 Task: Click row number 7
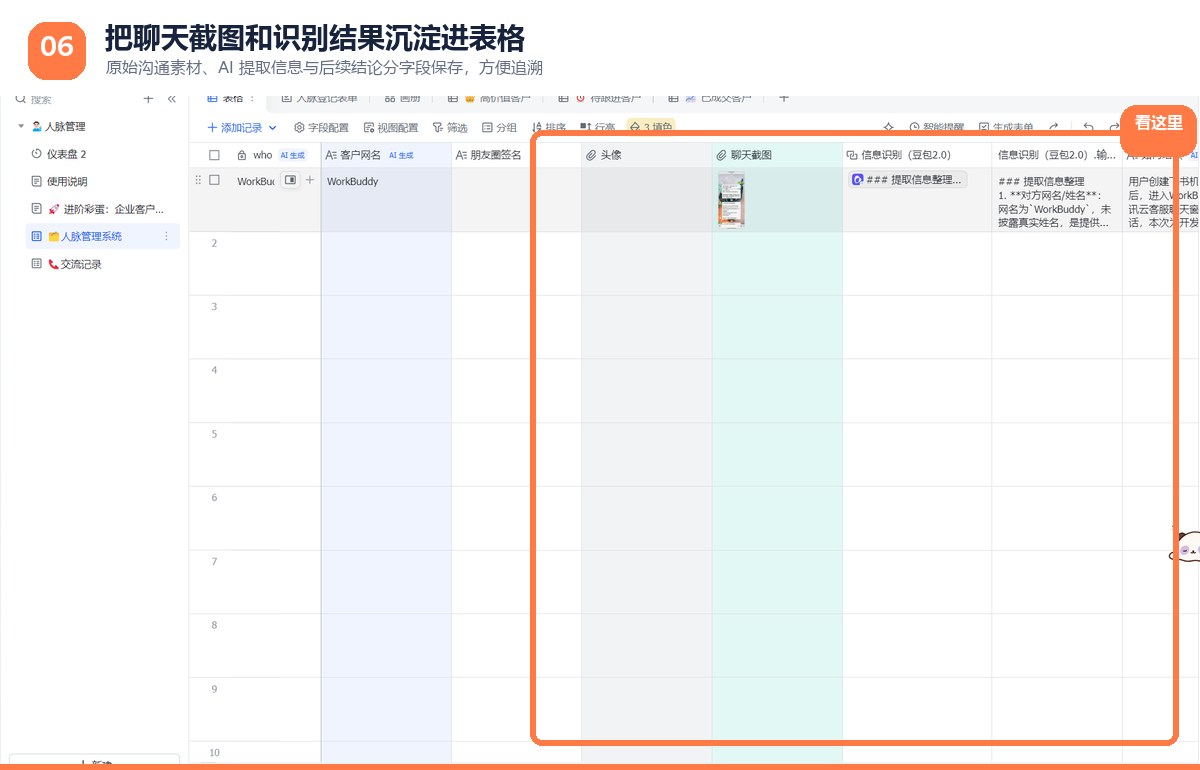pyautogui.click(x=214, y=562)
